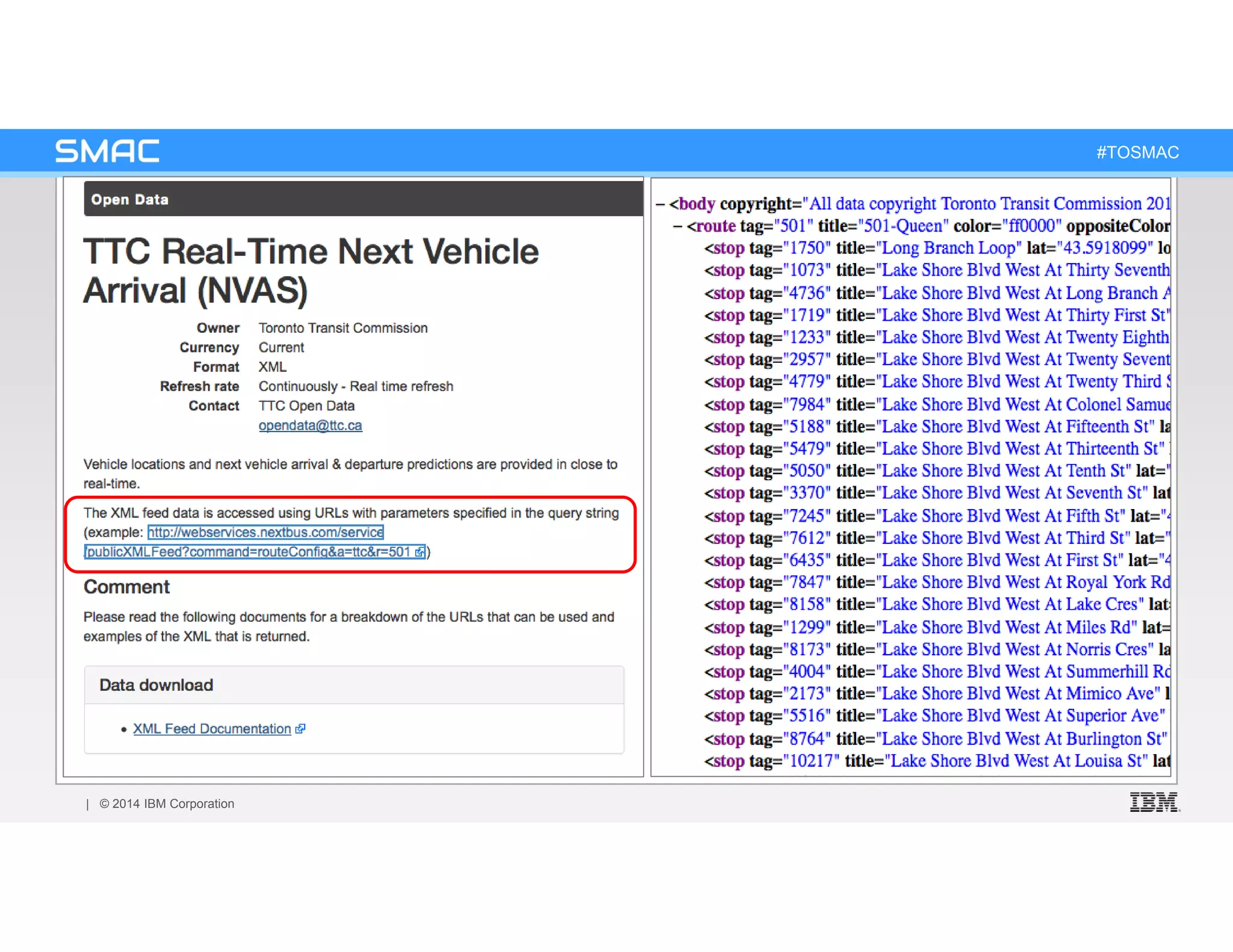Click stop tag 2173 Mimico Ave line
Screen dimensions: 1233x952
tap(936, 694)
